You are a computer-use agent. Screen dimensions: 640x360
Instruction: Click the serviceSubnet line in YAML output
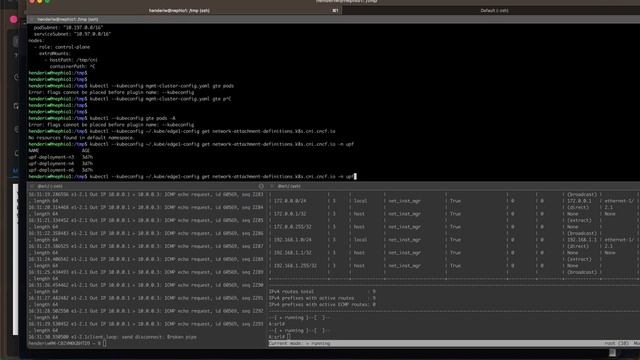pos(72,34)
